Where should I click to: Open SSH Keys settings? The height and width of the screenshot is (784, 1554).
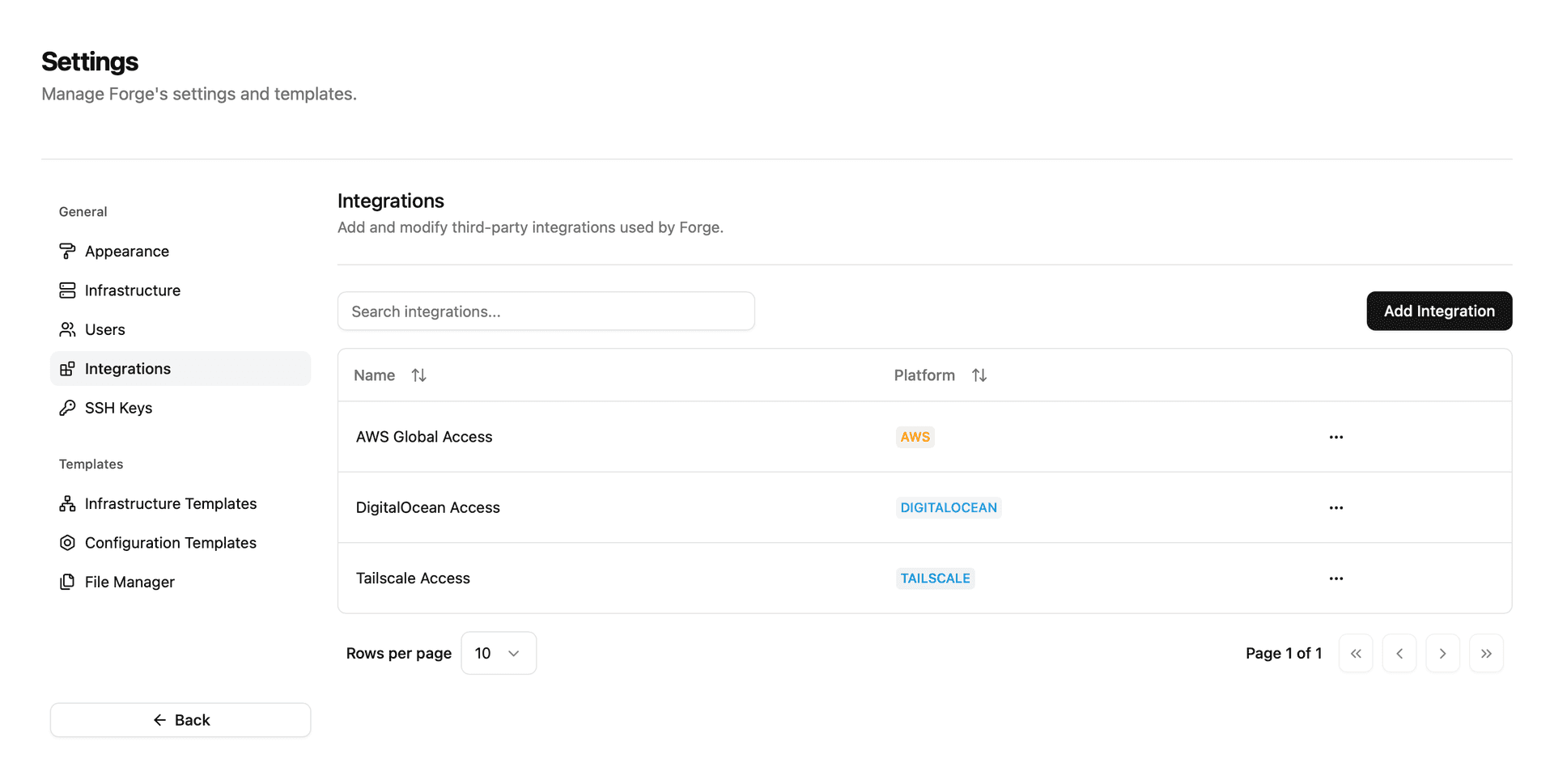tap(180, 408)
